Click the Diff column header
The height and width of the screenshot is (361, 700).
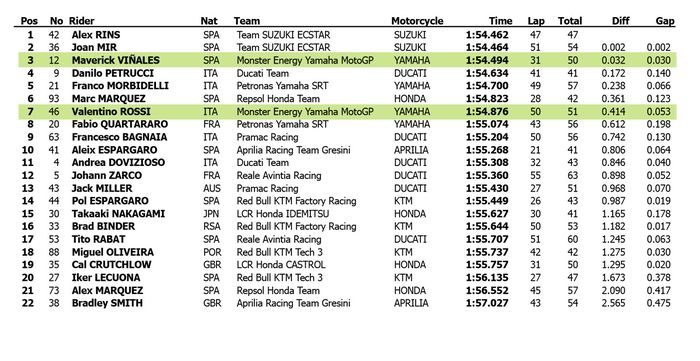click(x=621, y=21)
